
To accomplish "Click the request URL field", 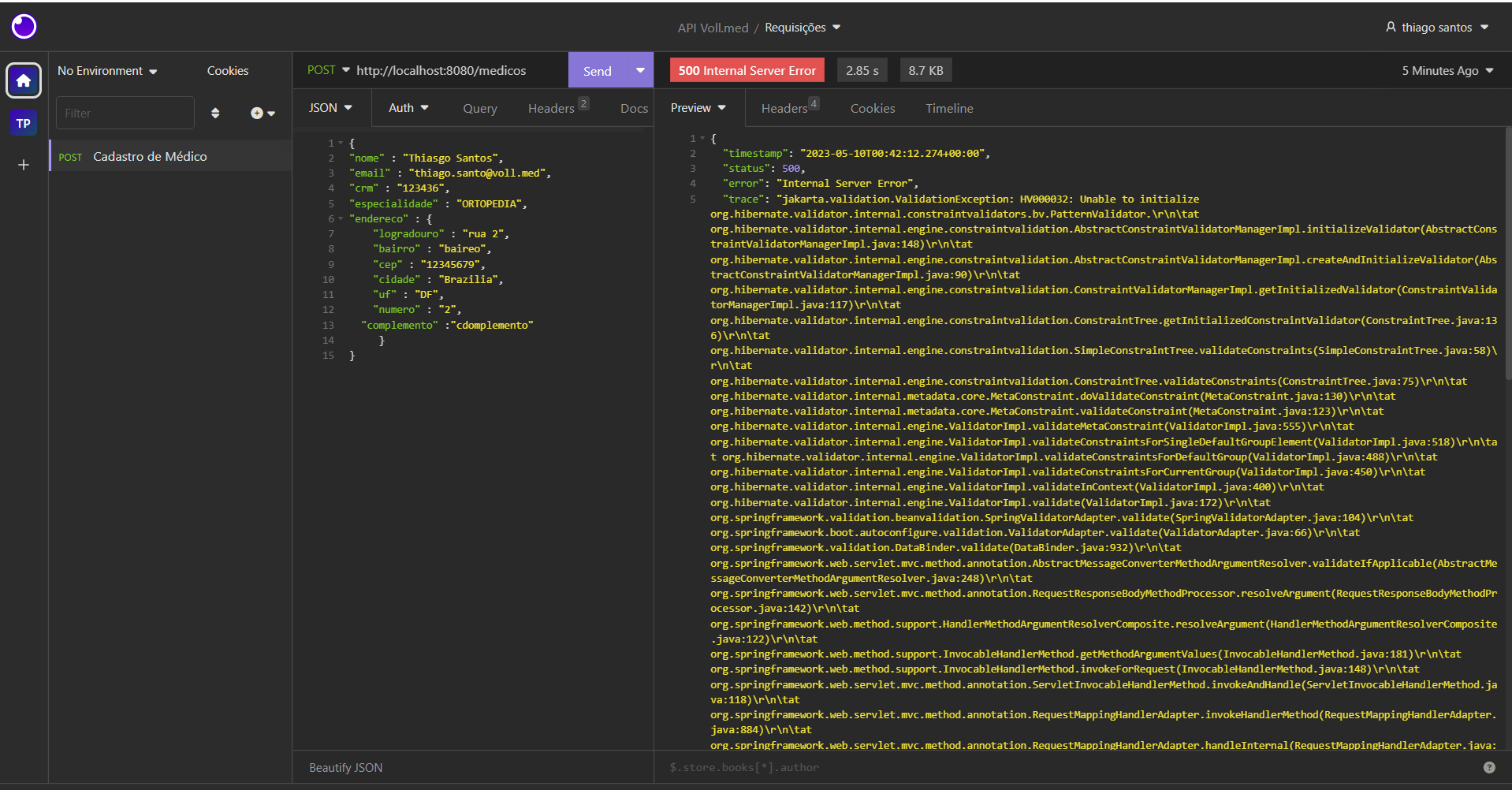I will point(457,70).
